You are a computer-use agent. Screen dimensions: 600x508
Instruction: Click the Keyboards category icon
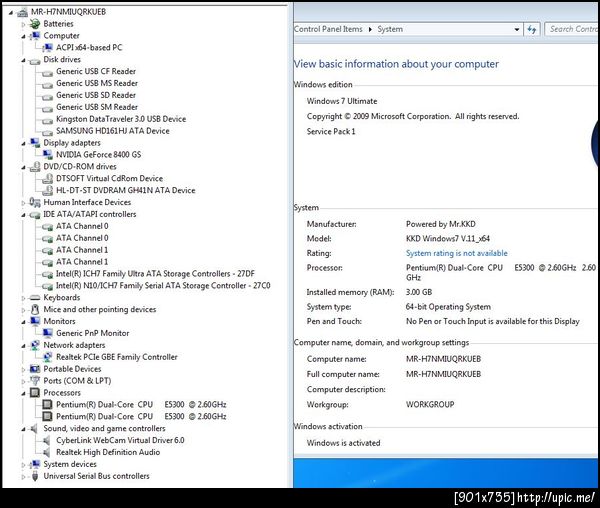(x=35, y=298)
